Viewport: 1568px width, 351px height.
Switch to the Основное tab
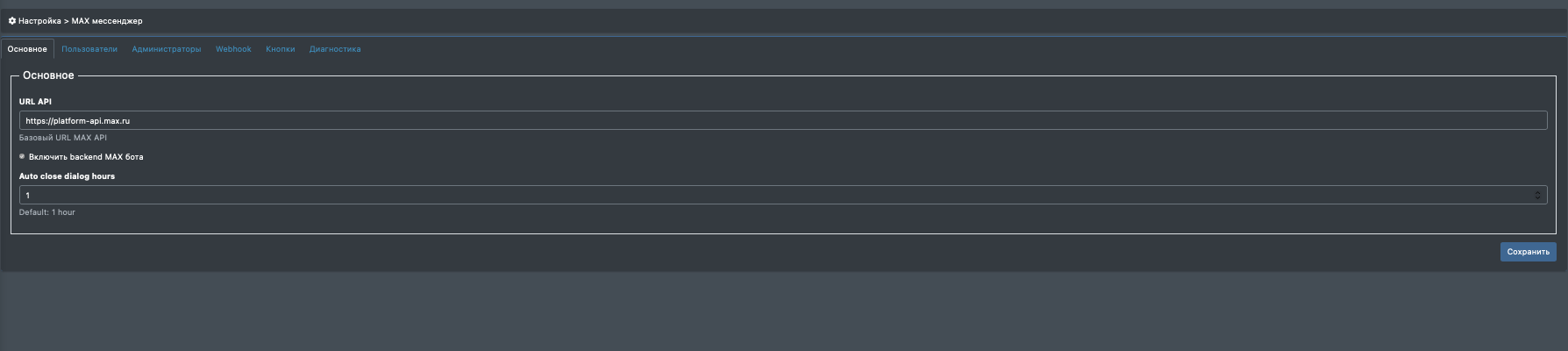pos(27,49)
